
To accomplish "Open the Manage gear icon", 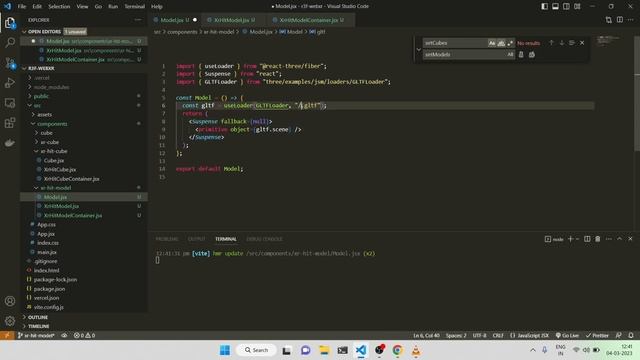I will [x=10, y=321].
